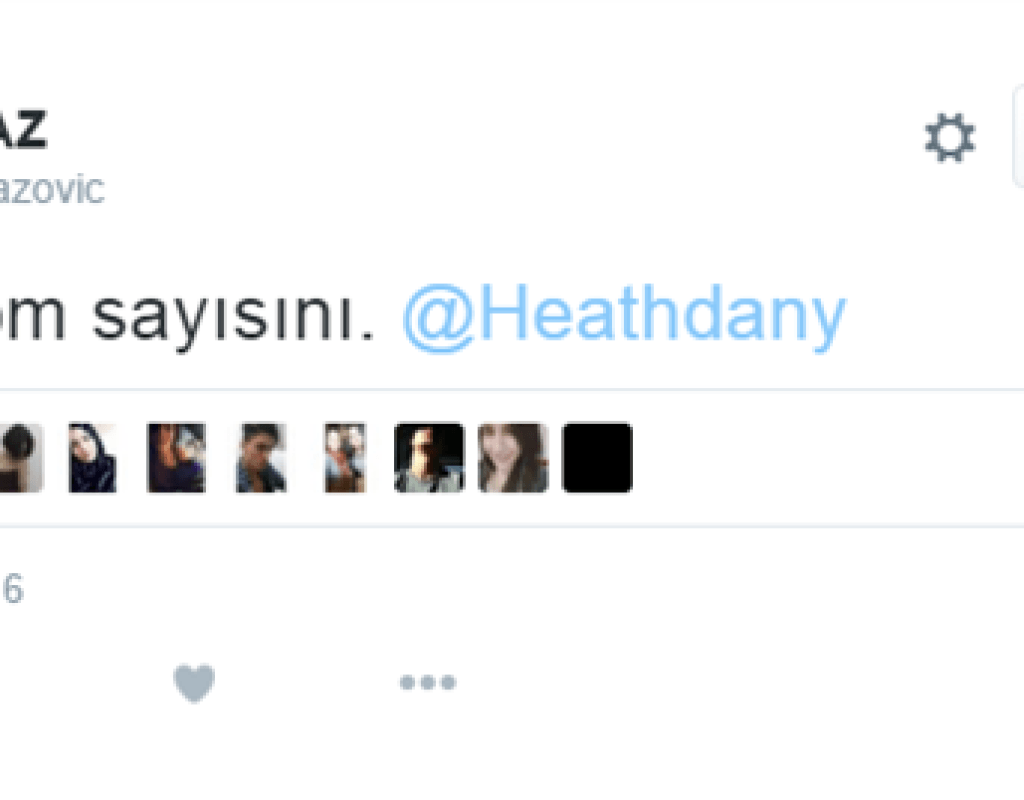Viewport: 1024px width, 800px height.
Task: Open the three-dots more options menu
Action: tap(428, 682)
